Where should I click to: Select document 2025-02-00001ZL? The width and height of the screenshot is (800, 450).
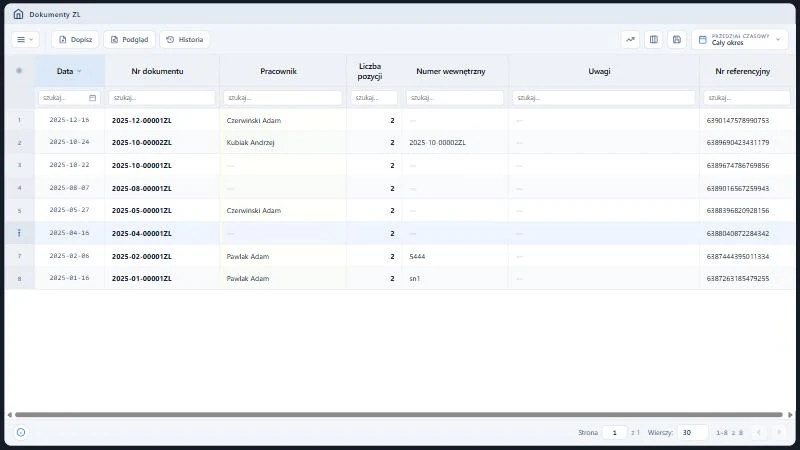[x=142, y=256]
